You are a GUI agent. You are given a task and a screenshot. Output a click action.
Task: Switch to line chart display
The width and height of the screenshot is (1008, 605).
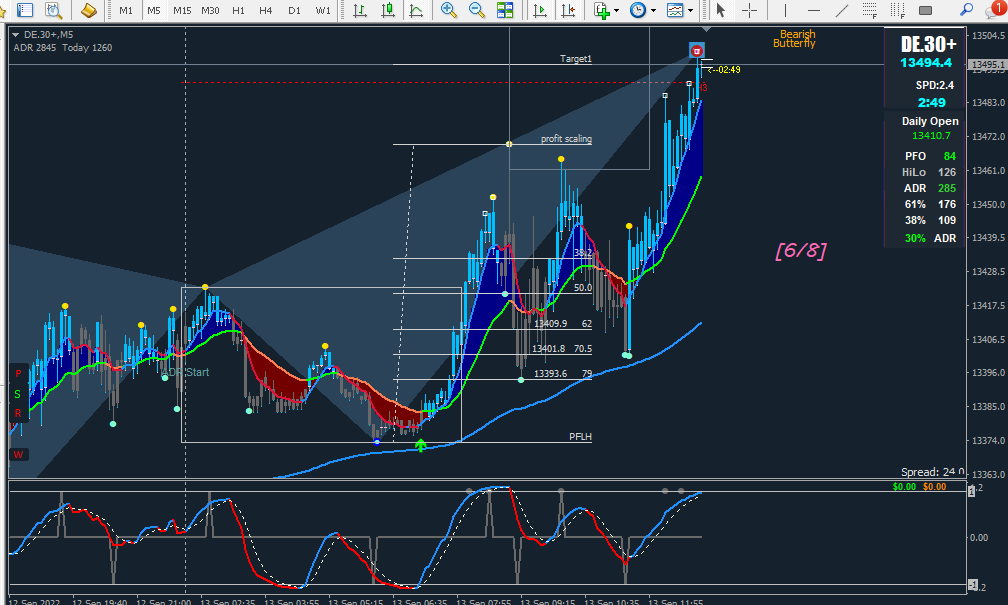[416, 10]
